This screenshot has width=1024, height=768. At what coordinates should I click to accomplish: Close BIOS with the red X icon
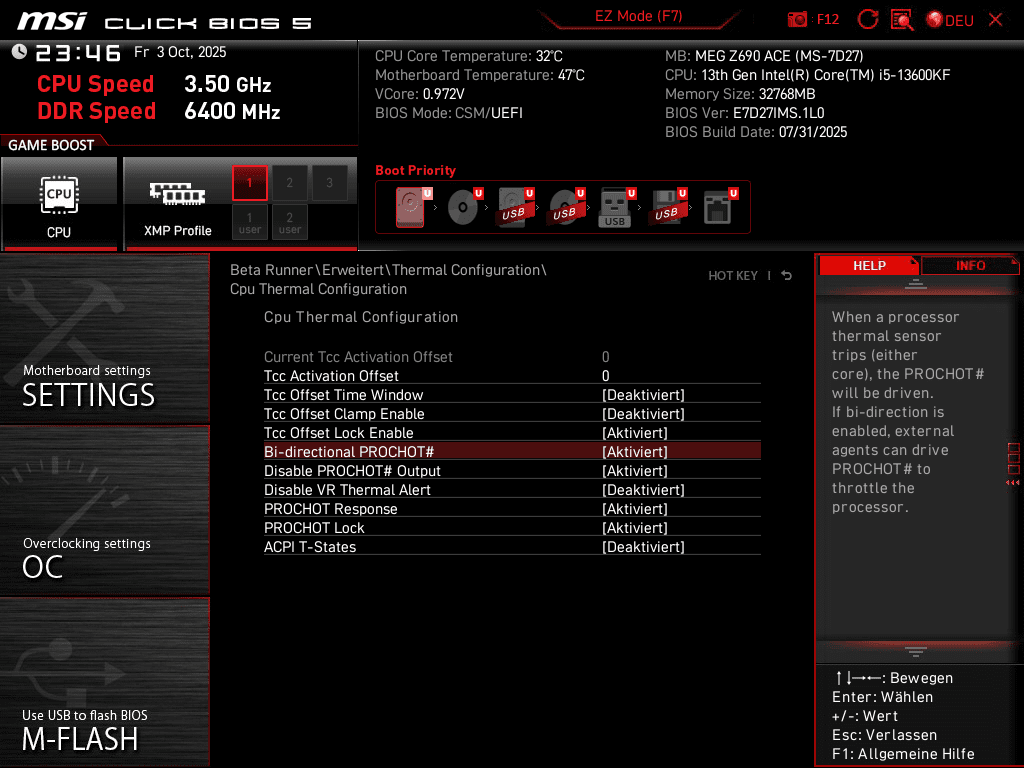point(995,20)
